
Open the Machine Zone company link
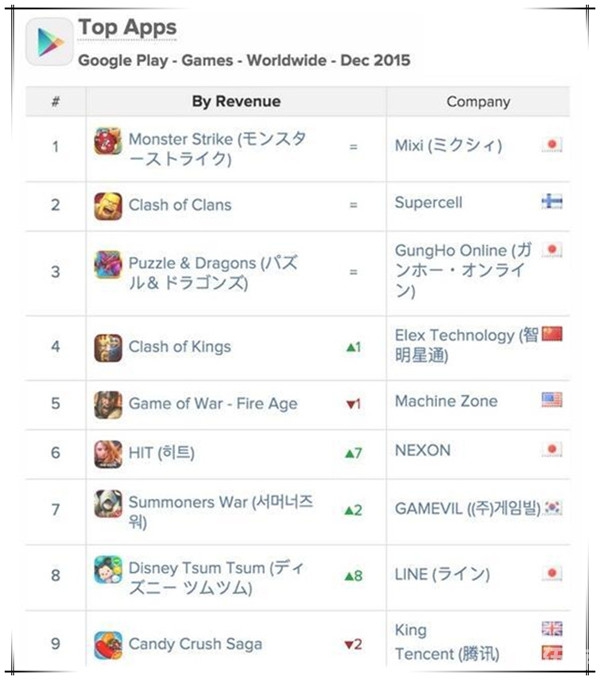[x=446, y=401]
